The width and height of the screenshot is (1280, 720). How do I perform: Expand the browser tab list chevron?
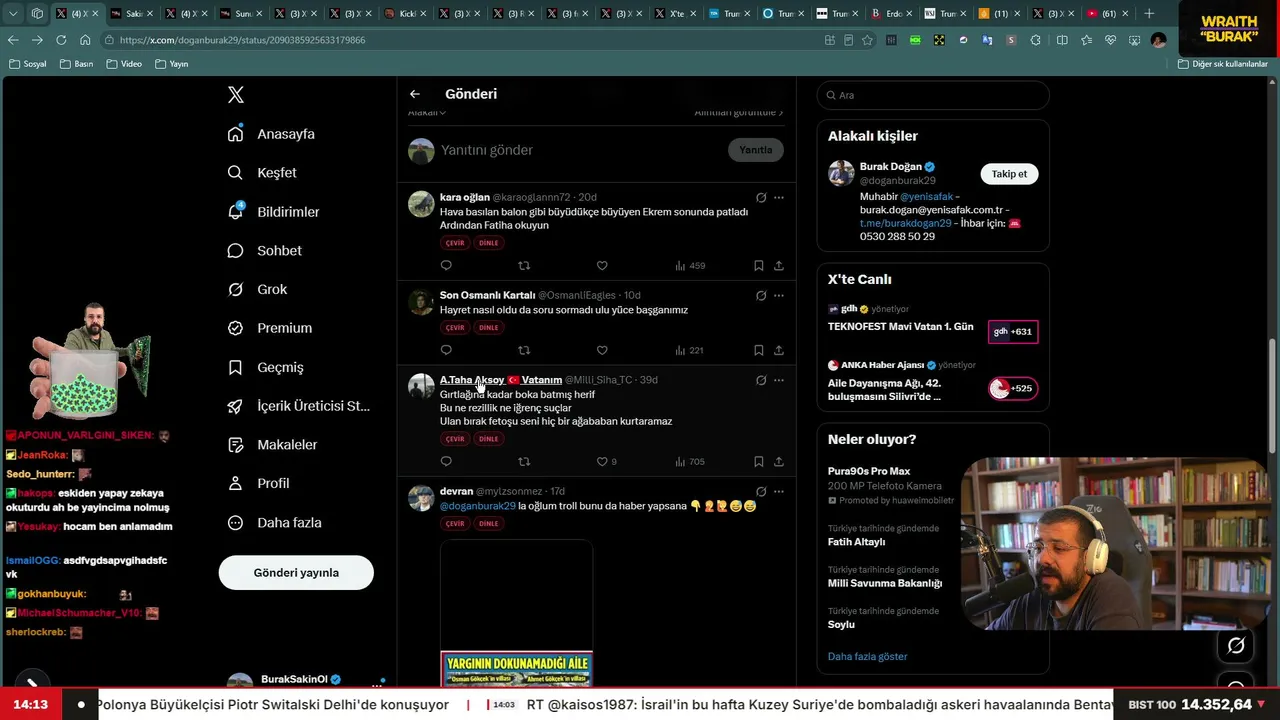tap(12, 14)
